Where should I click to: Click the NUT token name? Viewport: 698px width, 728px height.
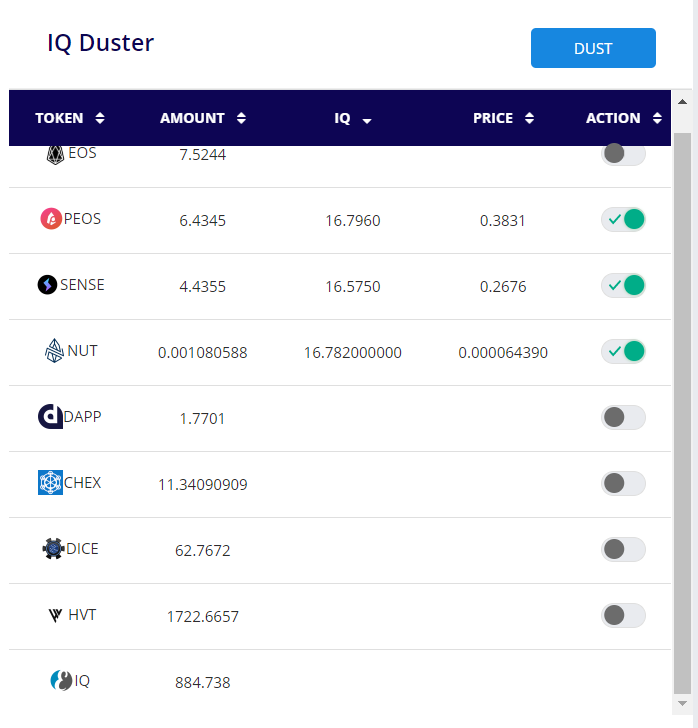click(82, 351)
